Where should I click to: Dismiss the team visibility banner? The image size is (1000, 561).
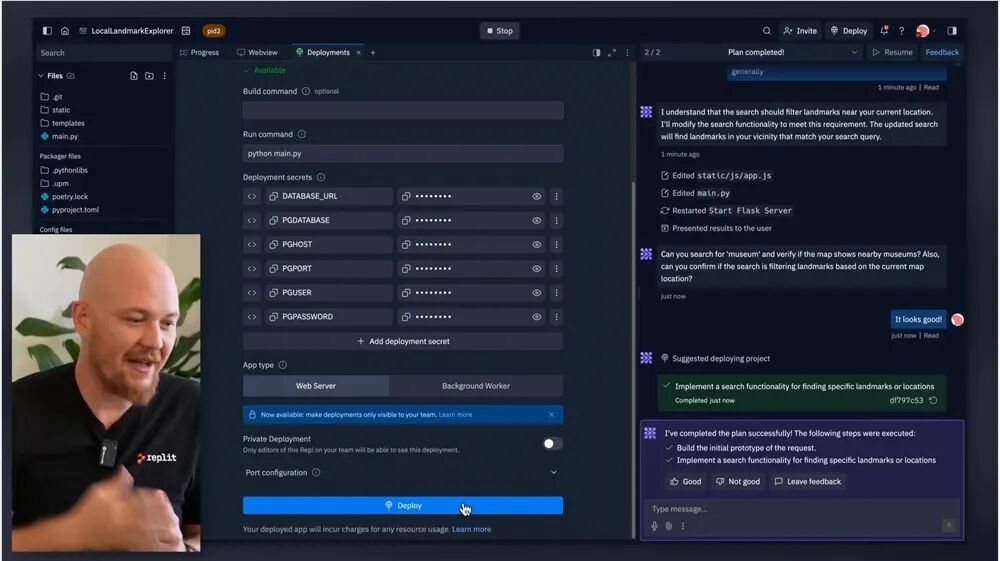[x=552, y=414]
